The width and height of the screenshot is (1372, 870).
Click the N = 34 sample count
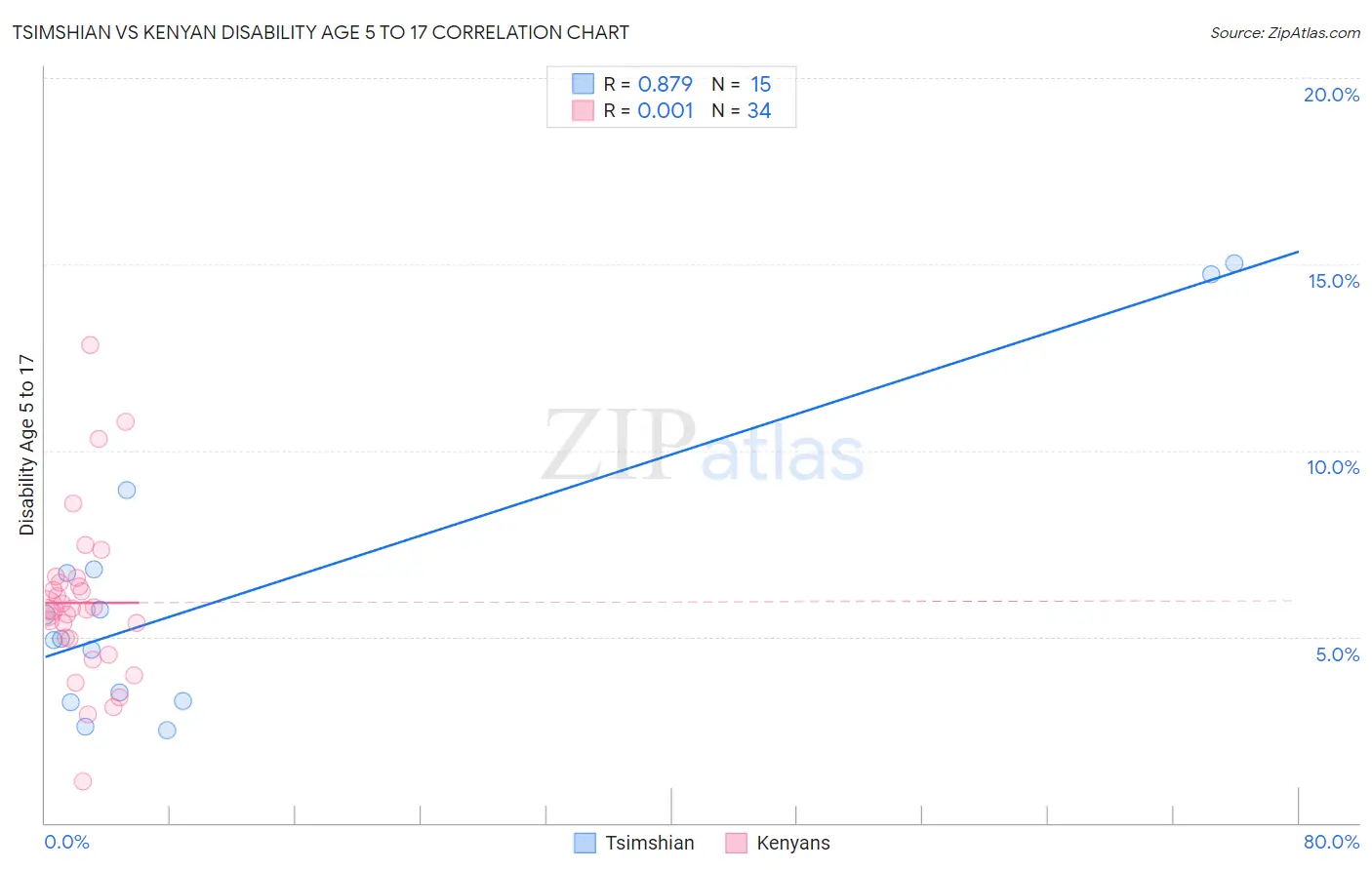(x=742, y=110)
